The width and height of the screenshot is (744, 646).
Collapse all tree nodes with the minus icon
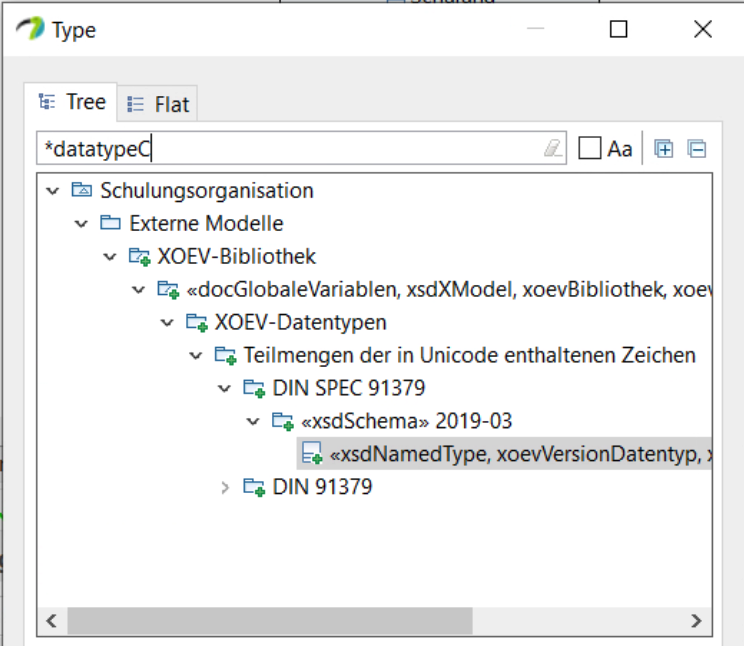[697, 149]
